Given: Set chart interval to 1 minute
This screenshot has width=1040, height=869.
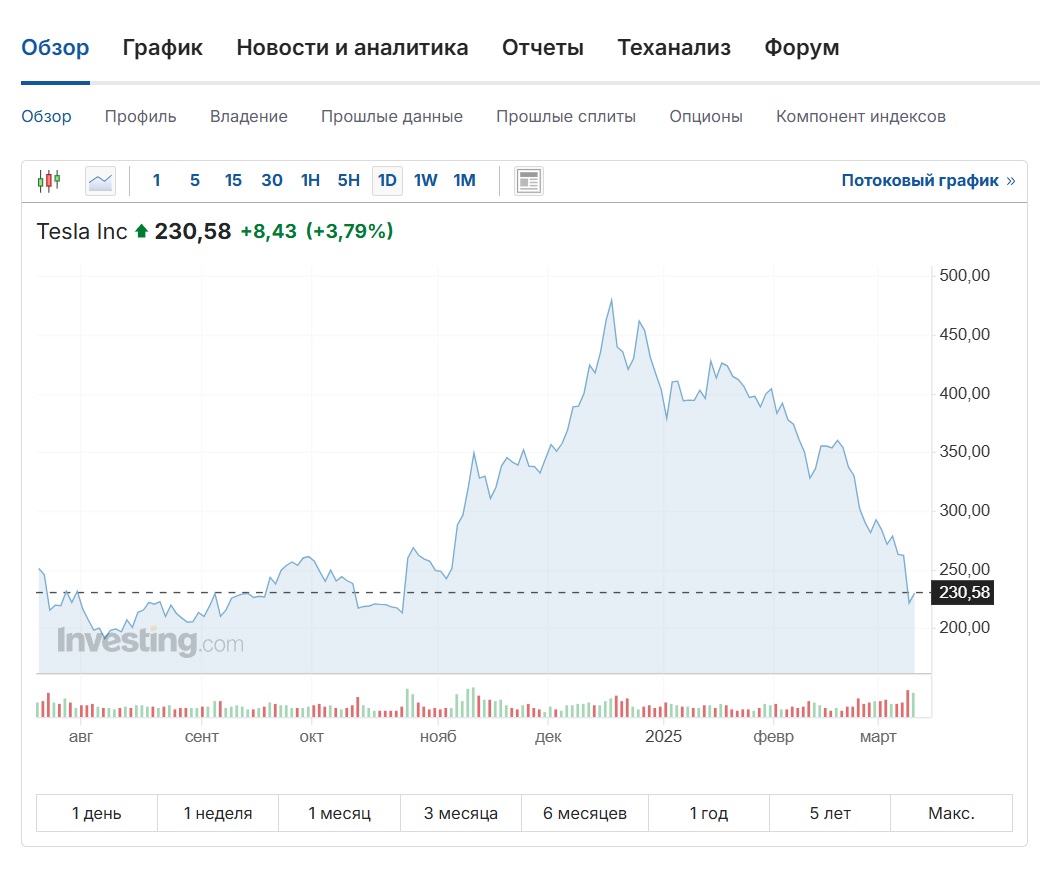Looking at the screenshot, I should pos(157,180).
